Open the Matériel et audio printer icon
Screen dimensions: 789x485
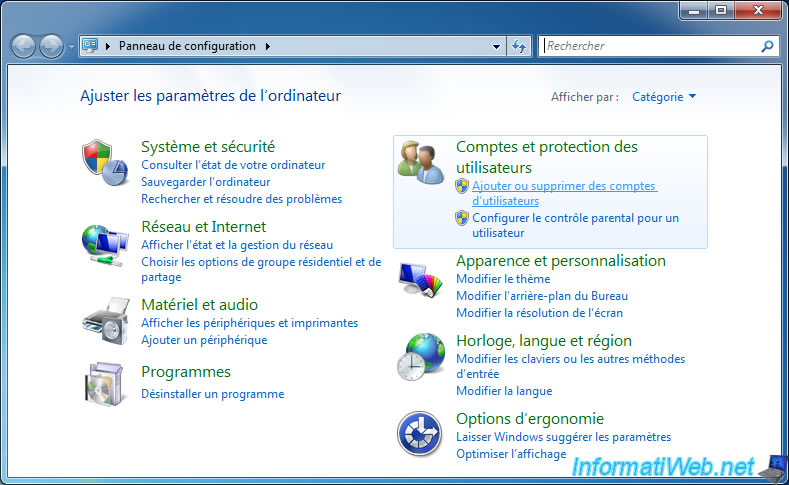coord(106,321)
